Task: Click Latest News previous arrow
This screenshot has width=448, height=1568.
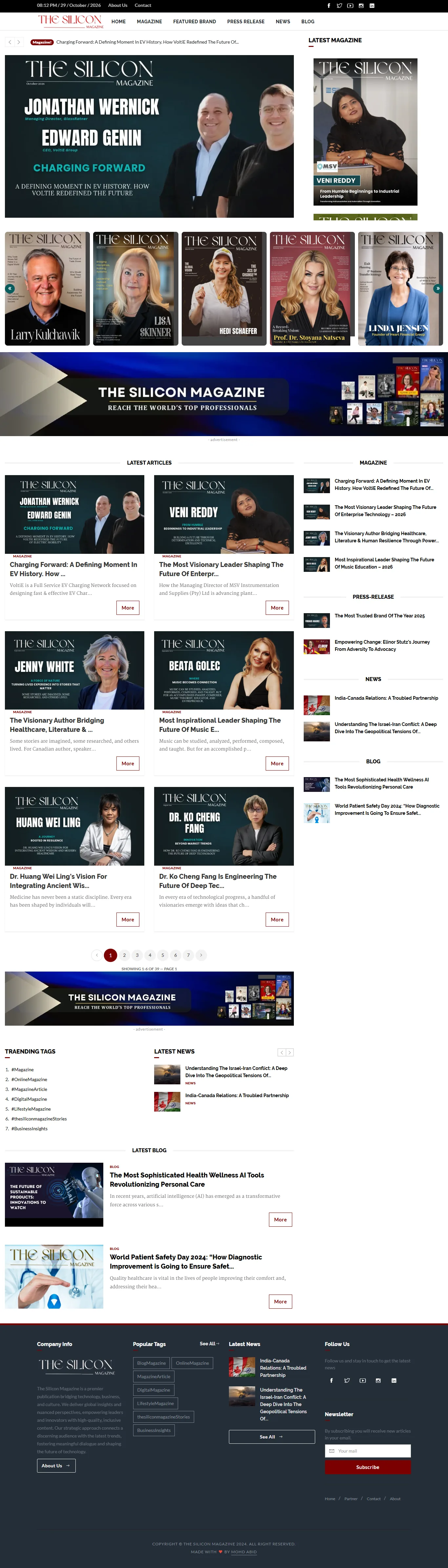Action: 282,1053
